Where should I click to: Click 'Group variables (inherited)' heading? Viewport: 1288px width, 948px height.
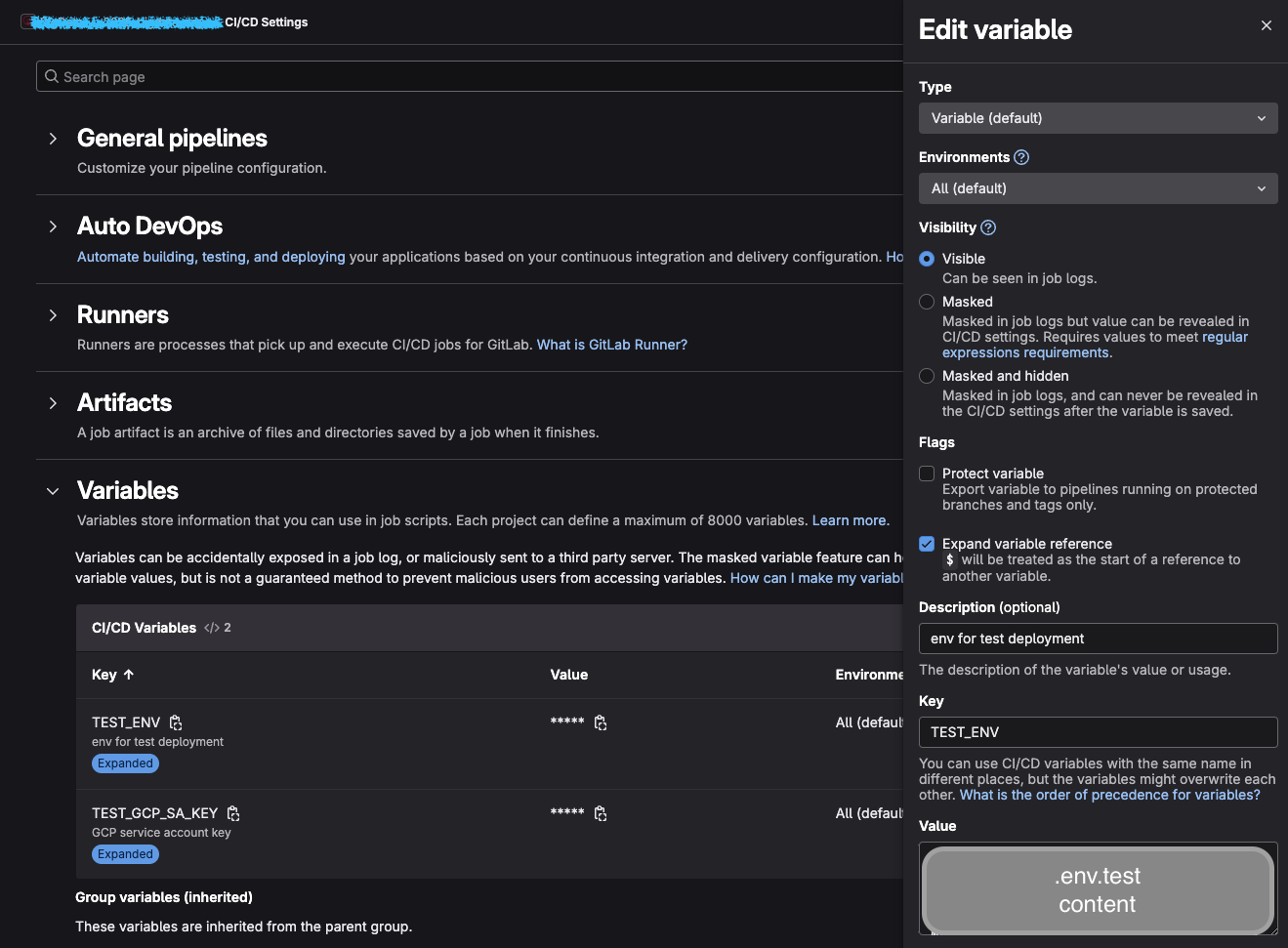click(x=164, y=897)
